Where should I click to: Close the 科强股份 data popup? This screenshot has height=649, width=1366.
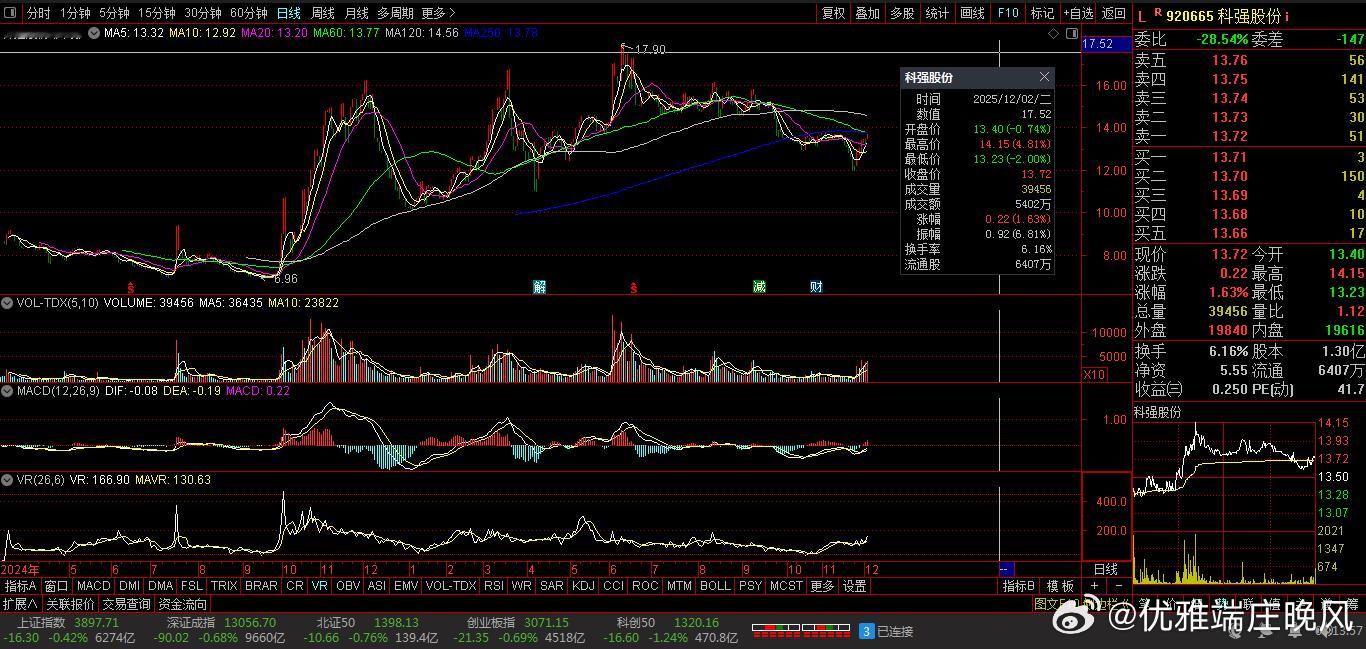(1044, 77)
